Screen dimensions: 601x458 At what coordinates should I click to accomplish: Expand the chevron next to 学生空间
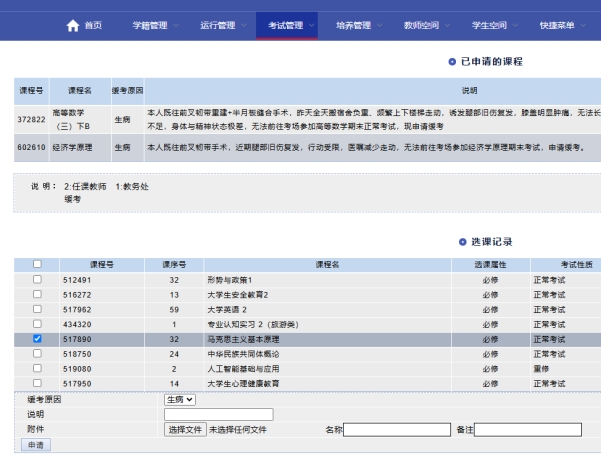coord(515,25)
